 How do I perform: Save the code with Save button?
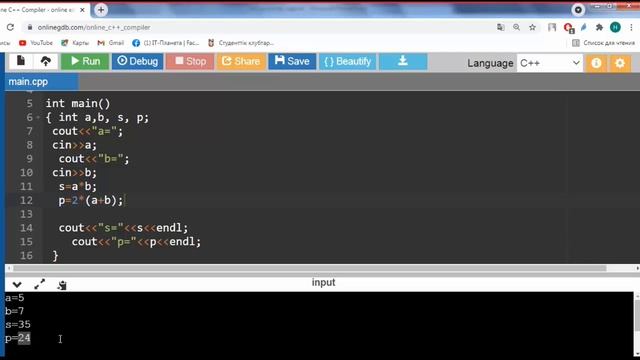[292, 62]
